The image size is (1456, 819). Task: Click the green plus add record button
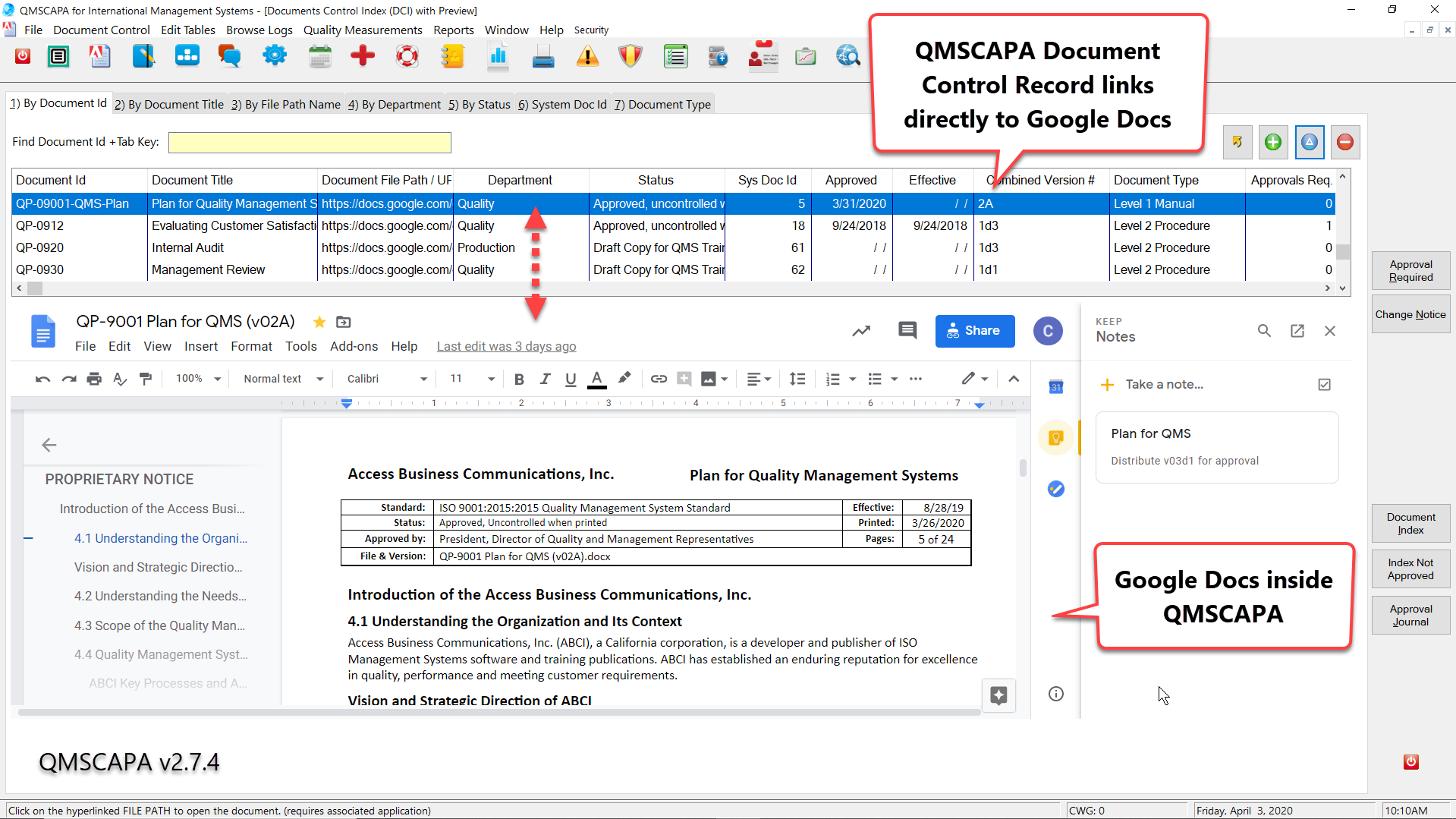pyautogui.click(x=1273, y=142)
